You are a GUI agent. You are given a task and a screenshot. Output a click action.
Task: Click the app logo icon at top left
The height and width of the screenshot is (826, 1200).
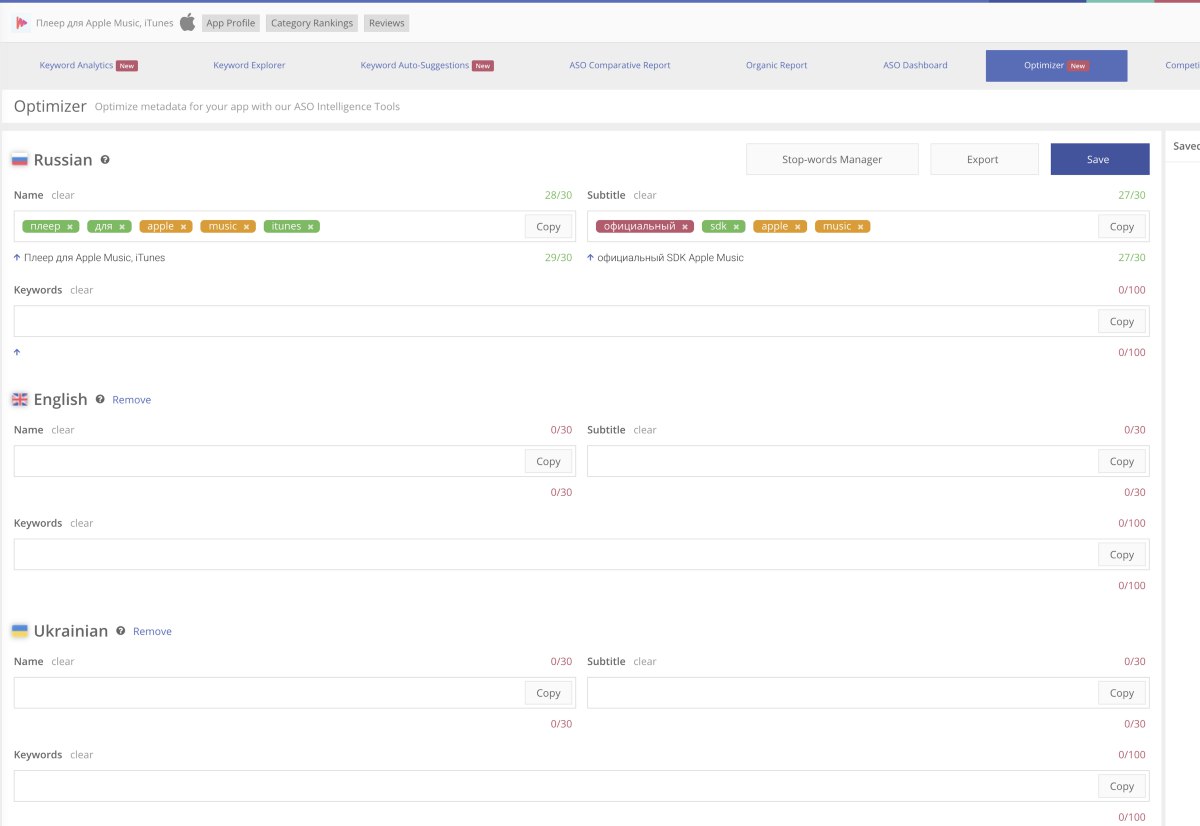22,22
